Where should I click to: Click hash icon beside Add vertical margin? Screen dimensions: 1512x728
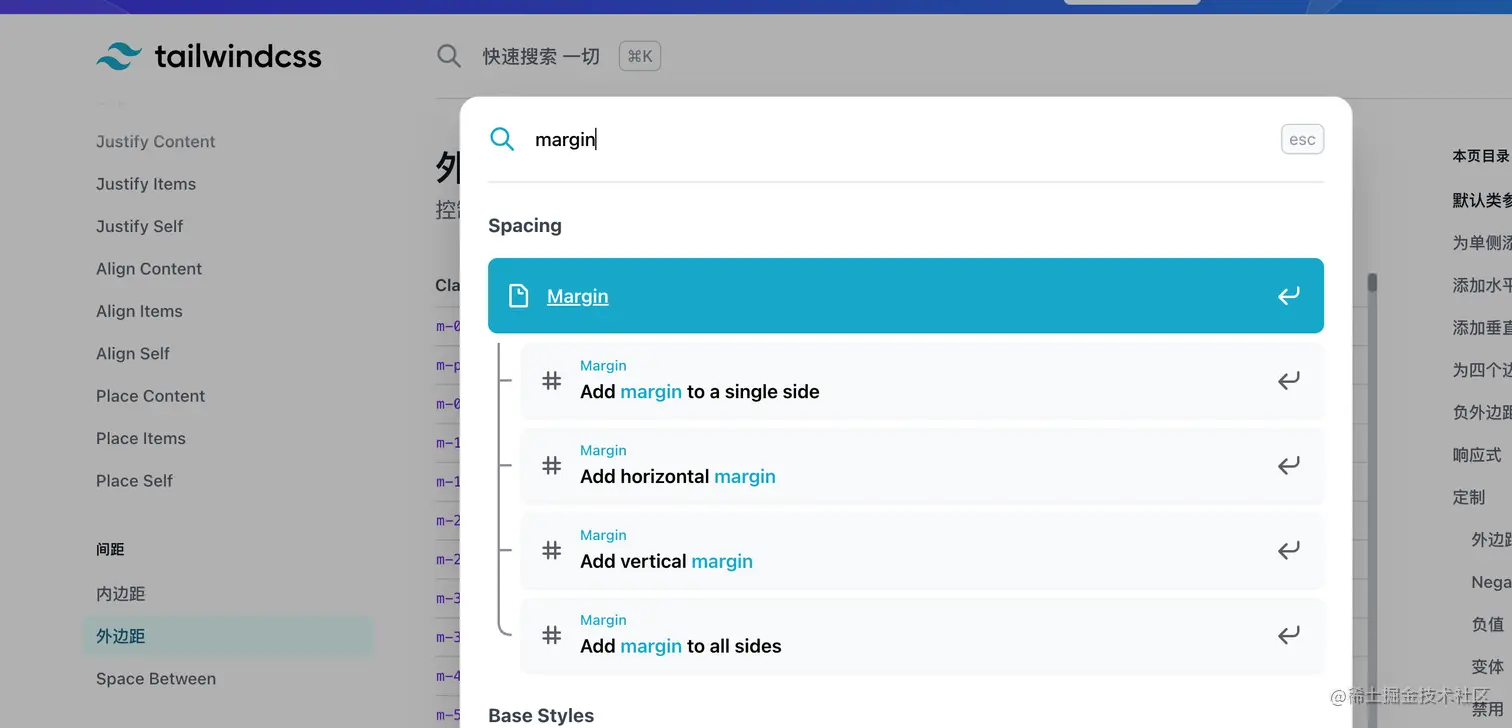pos(551,550)
